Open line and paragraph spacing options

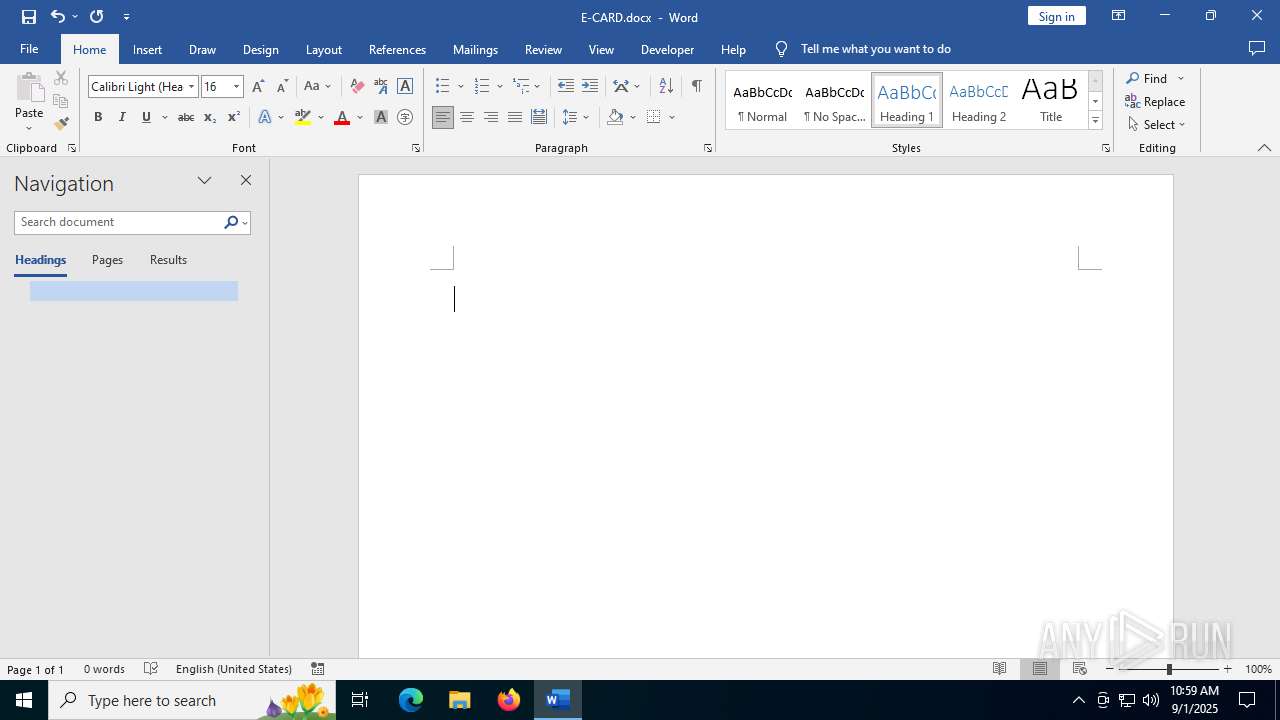point(576,117)
